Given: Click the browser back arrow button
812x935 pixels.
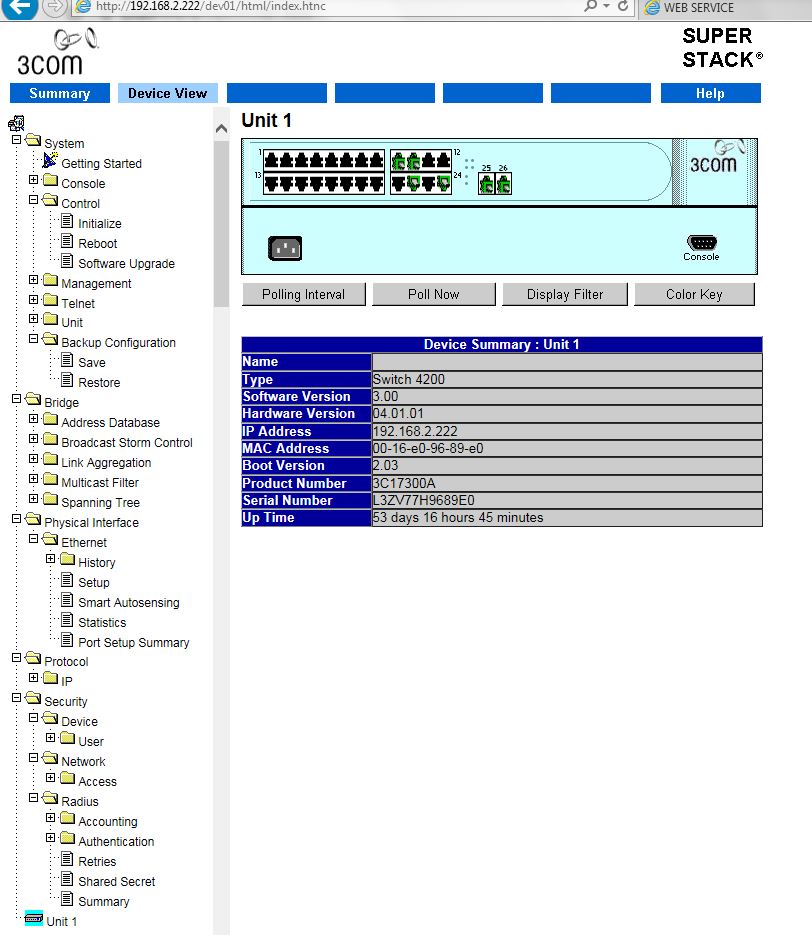Looking at the screenshot, I should (20, 7).
